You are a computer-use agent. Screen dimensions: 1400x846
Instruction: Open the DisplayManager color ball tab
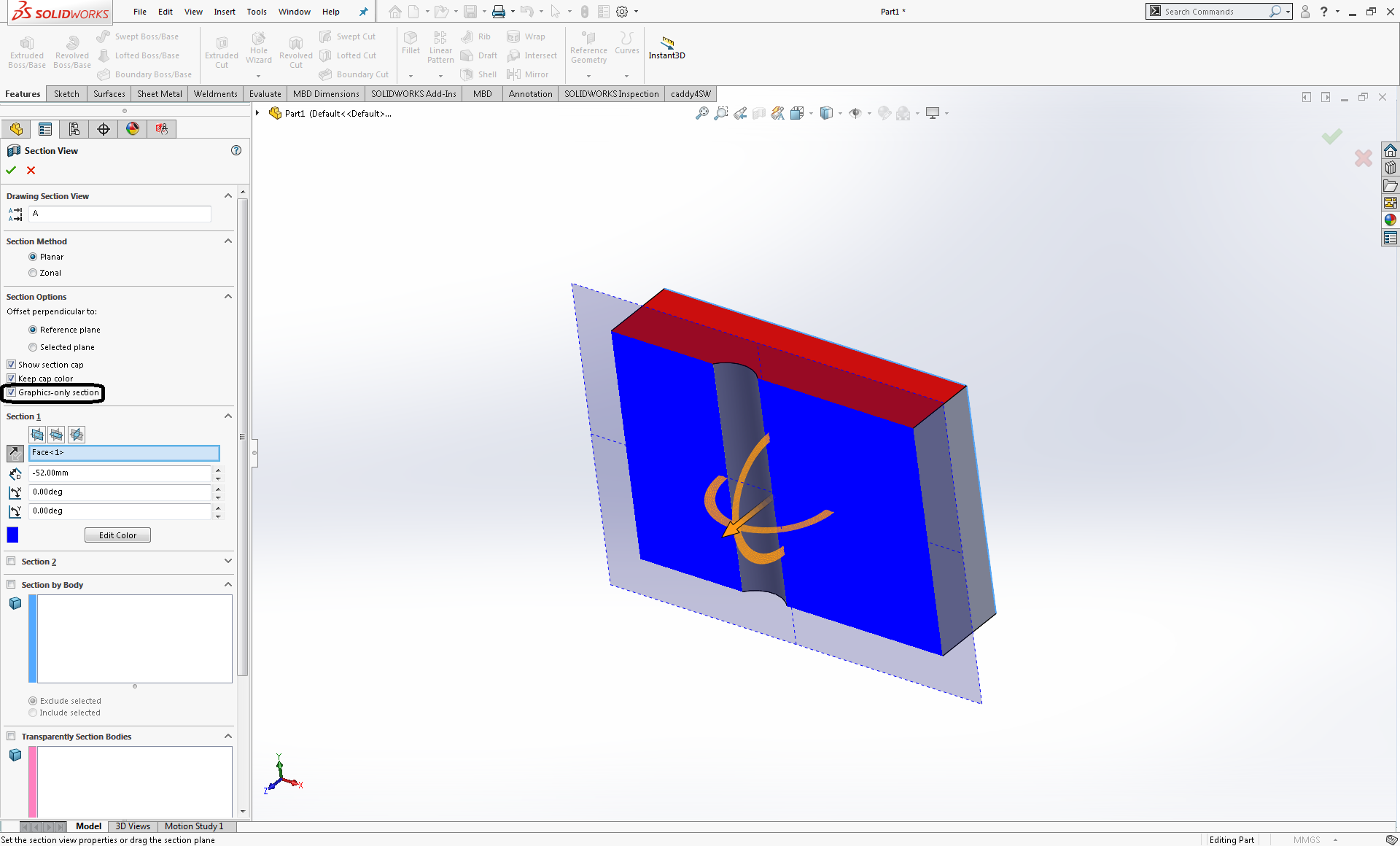(x=133, y=129)
